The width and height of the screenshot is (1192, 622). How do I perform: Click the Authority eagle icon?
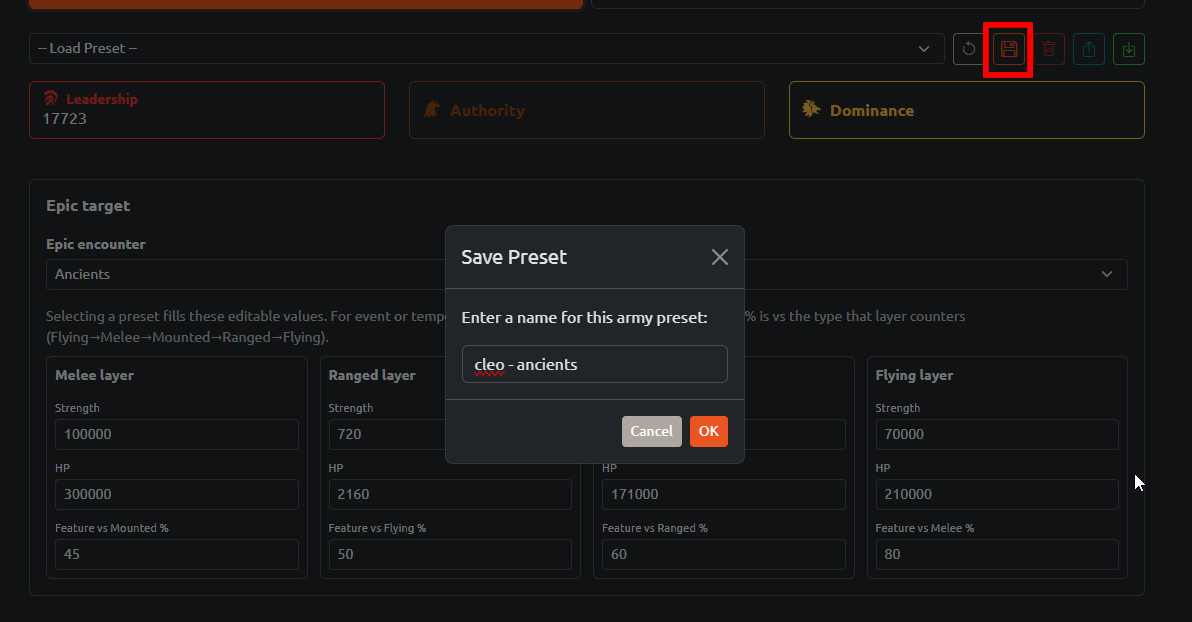click(432, 109)
